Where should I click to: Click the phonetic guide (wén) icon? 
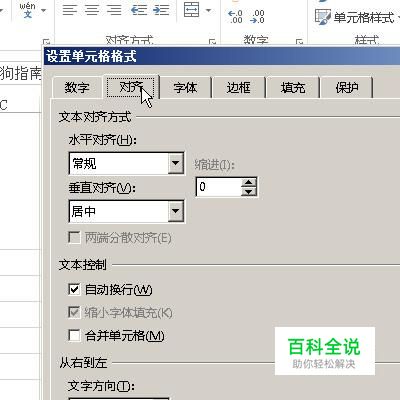coord(28,10)
